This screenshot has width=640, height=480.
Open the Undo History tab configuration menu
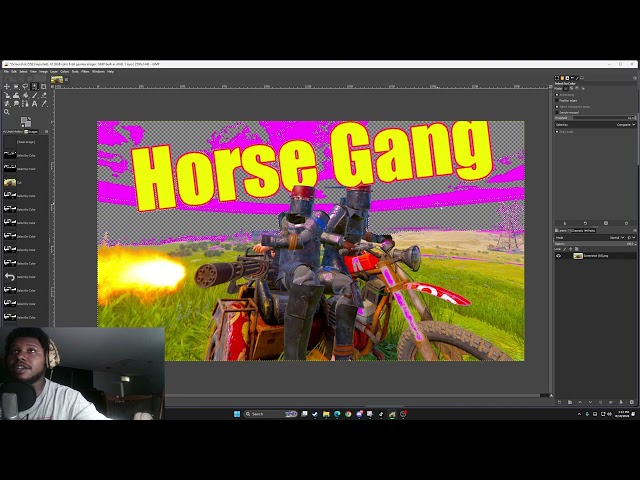coord(46,131)
